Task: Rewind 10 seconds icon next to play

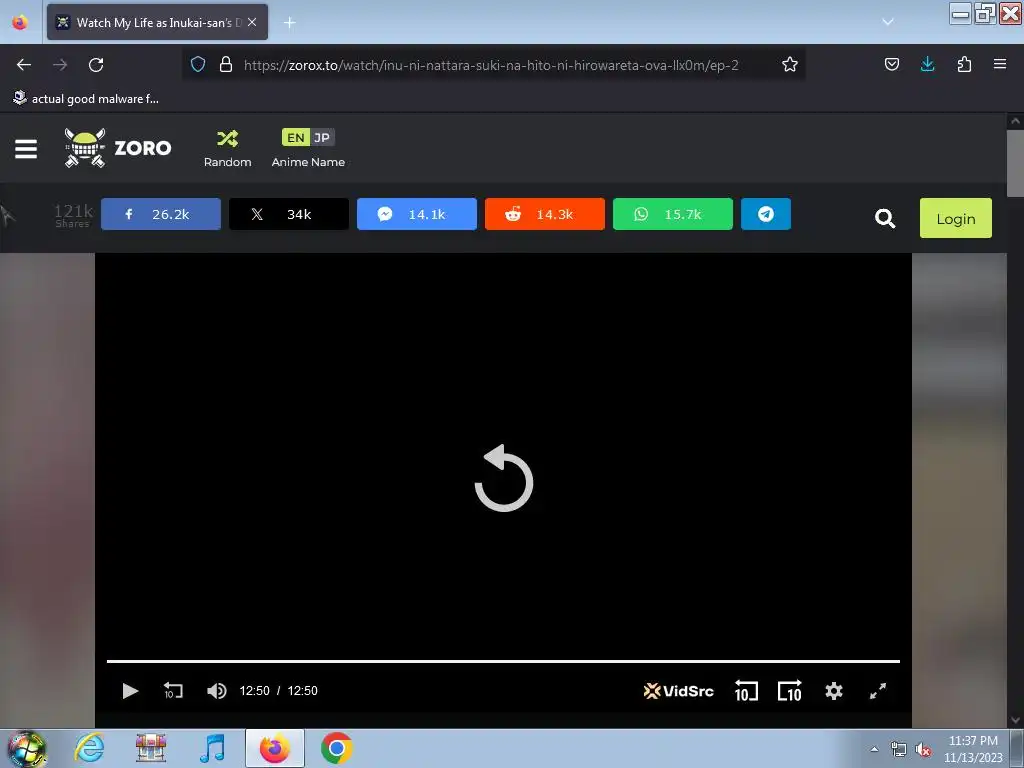Action: (173, 691)
